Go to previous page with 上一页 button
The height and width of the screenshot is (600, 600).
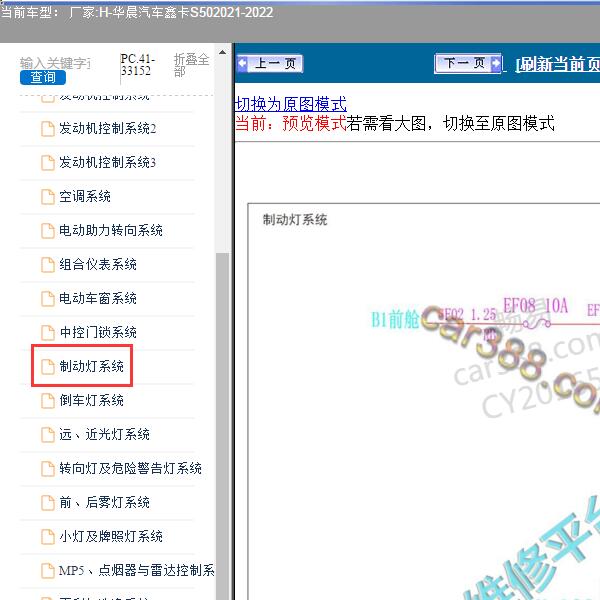point(270,64)
